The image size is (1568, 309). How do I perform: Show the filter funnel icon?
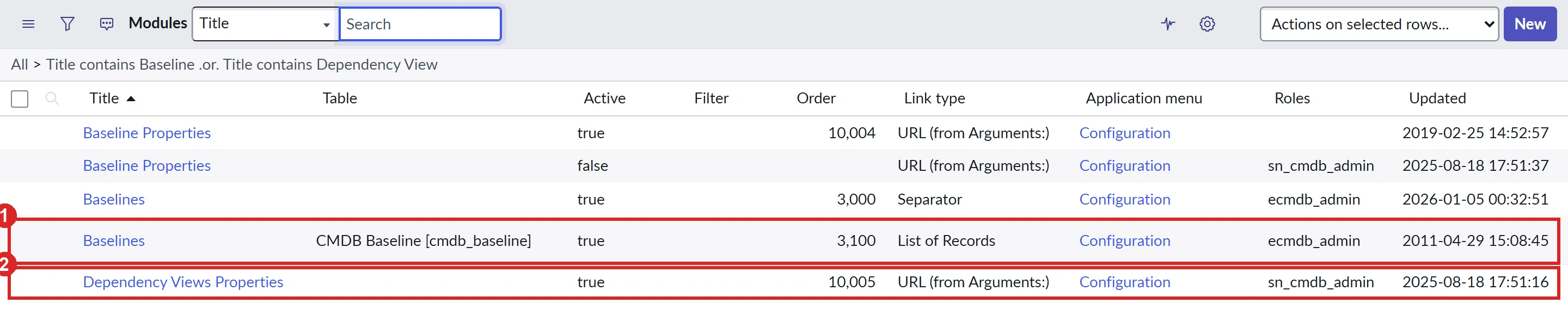(68, 24)
